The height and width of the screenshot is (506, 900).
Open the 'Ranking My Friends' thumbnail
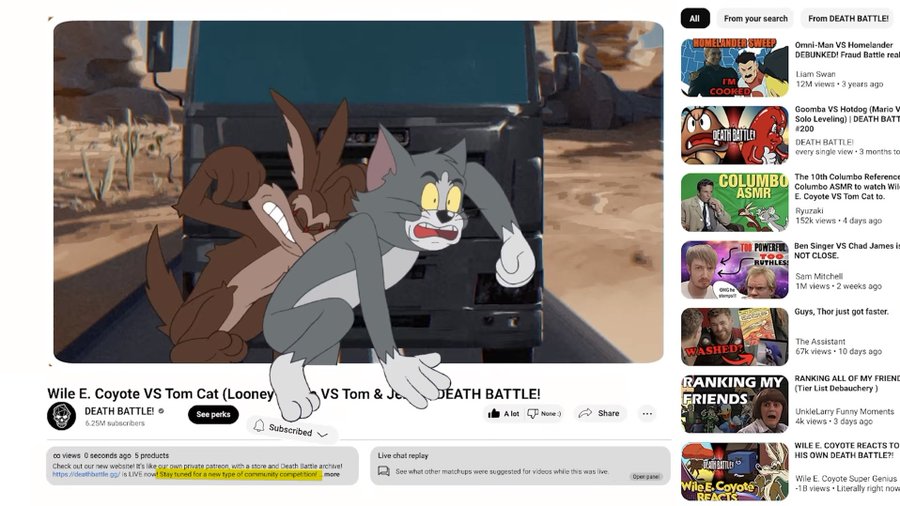coord(735,404)
